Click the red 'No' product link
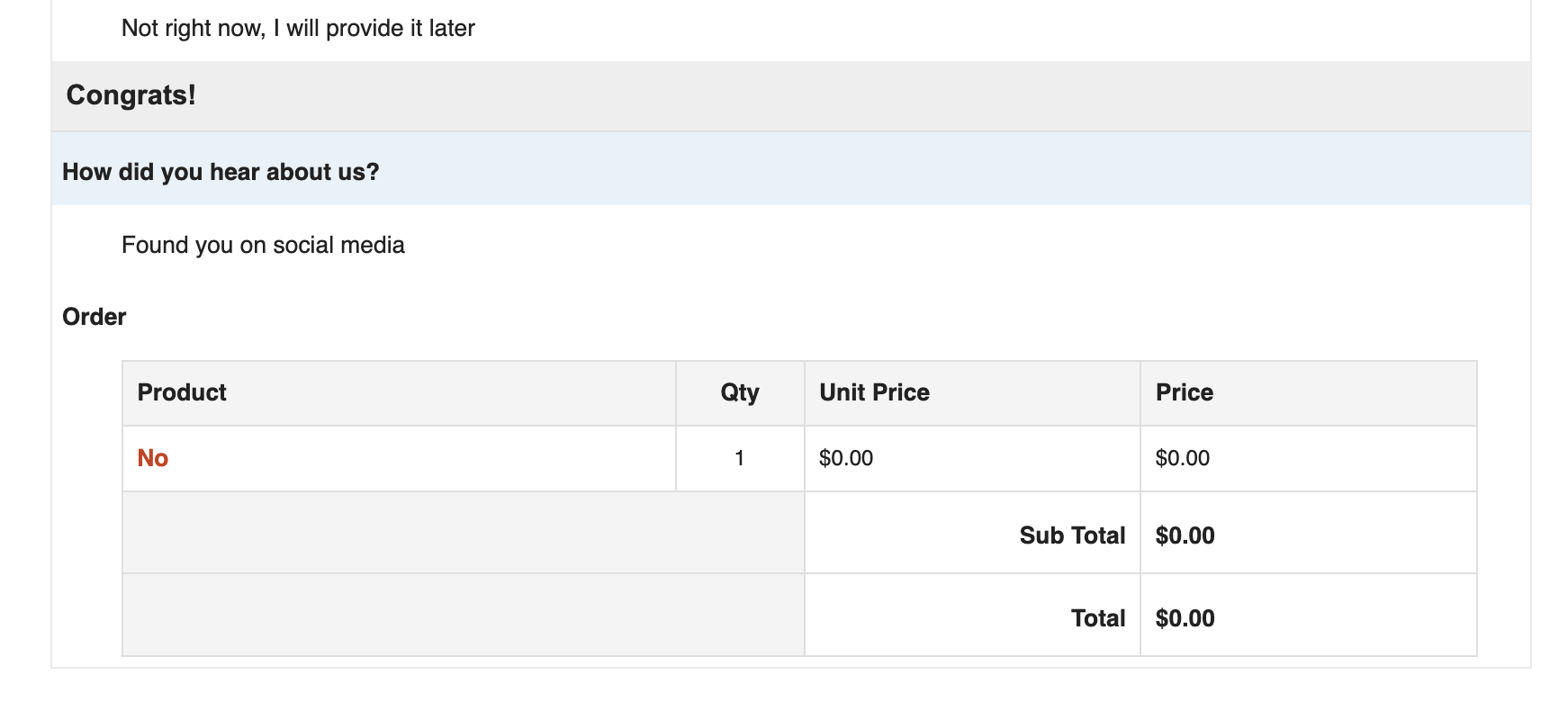The width and height of the screenshot is (1568, 711). click(x=152, y=458)
